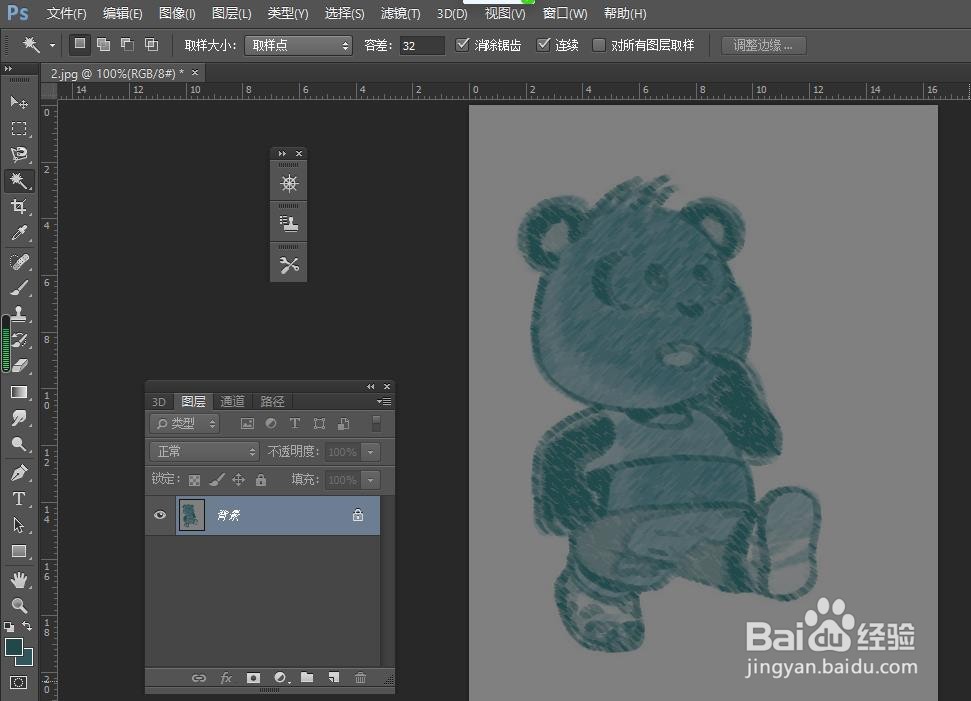Select the Path Selection tool
The height and width of the screenshot is (701, 971).
(x=19, y=525)
